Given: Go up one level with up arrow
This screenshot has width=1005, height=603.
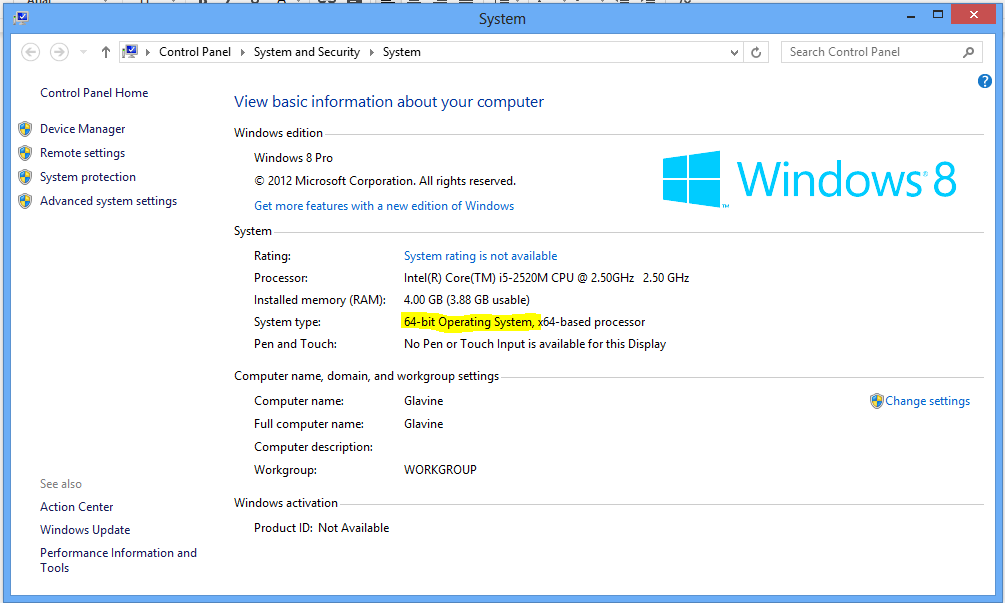Looking at the screenshot, I should pos(106,52).
